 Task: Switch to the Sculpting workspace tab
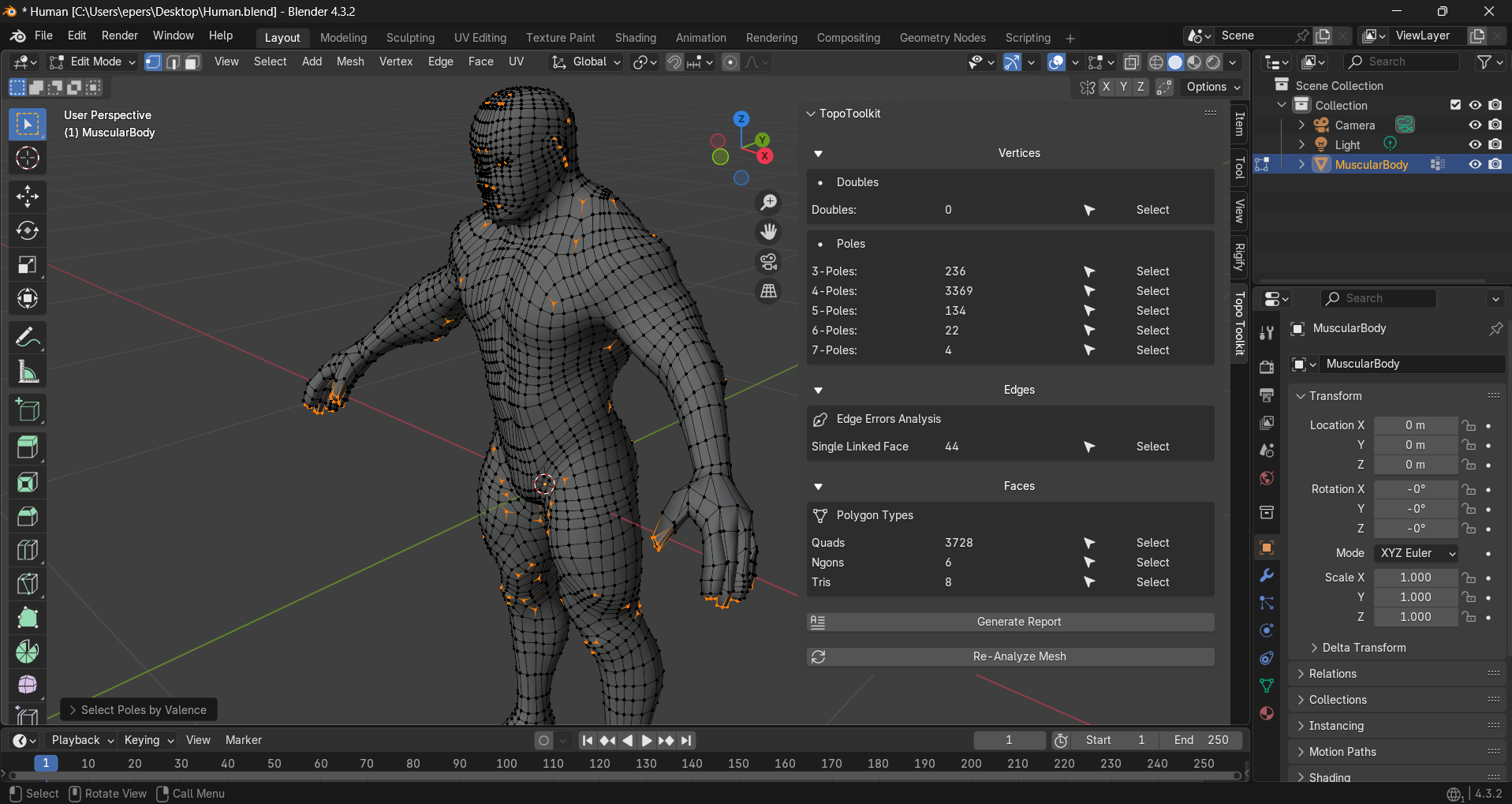pos(410,38)
